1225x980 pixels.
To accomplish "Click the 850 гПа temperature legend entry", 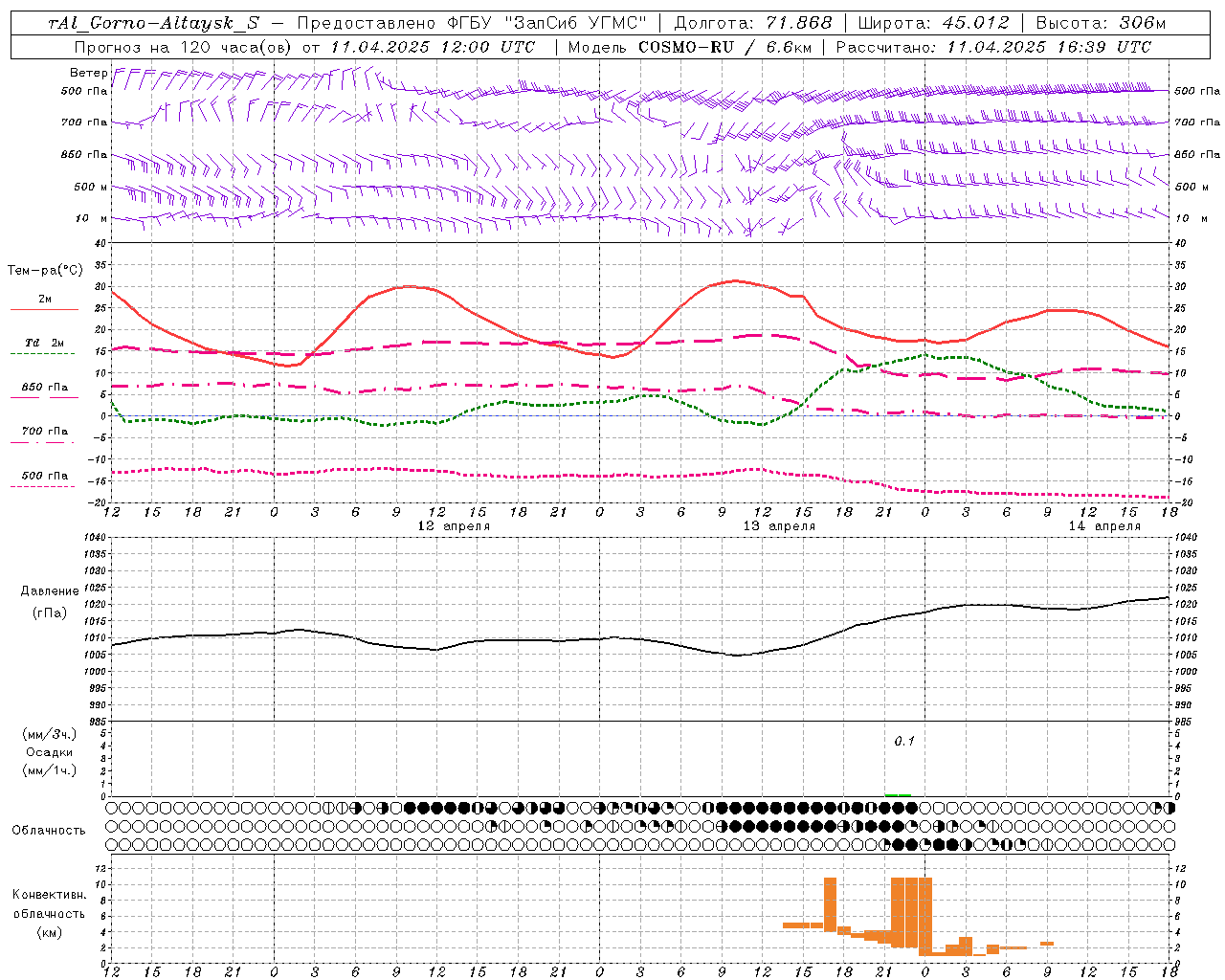I will coord(45,388).
